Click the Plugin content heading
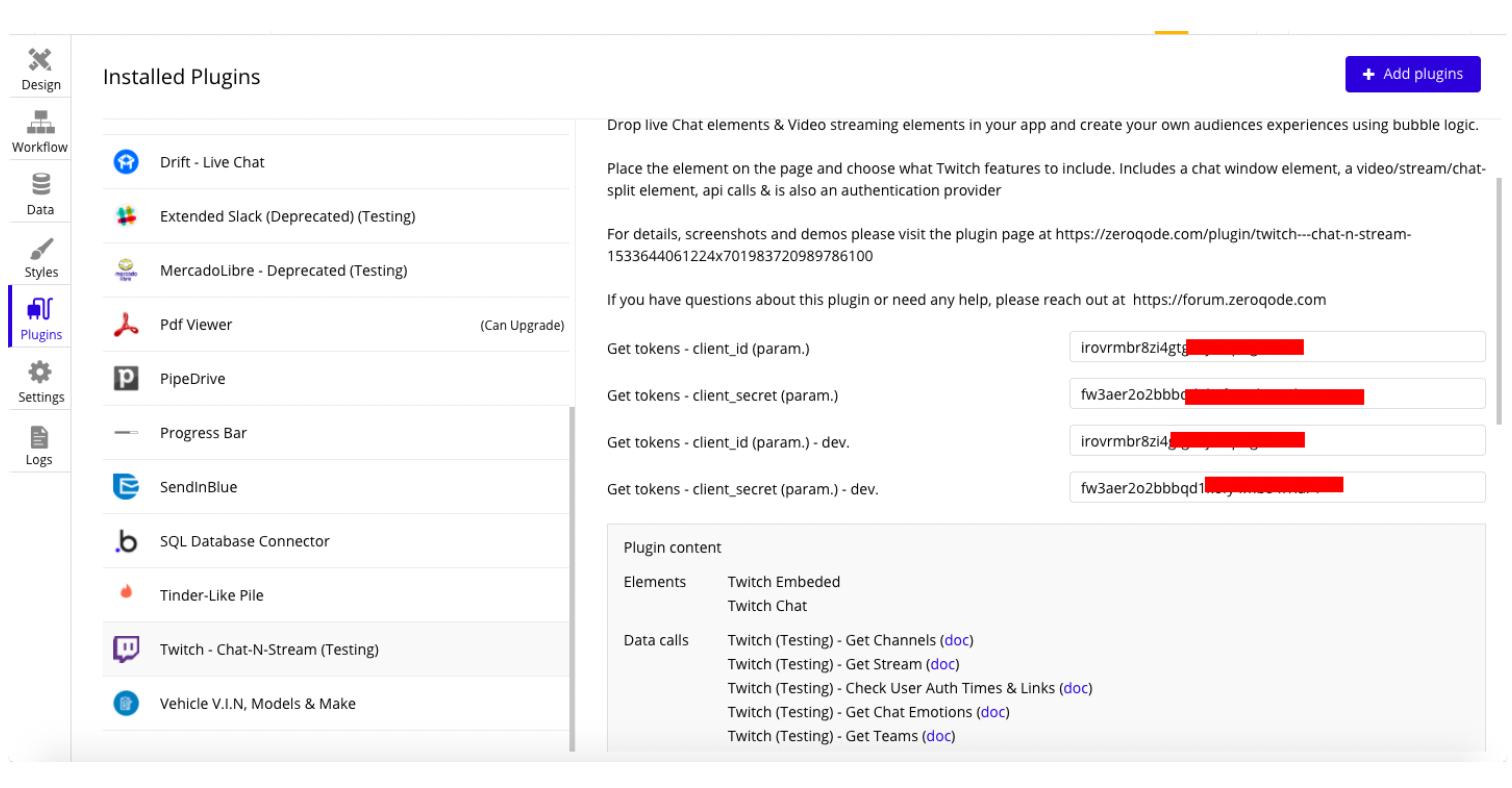This screenshot has height=788, width=1512. click(672, 548)
